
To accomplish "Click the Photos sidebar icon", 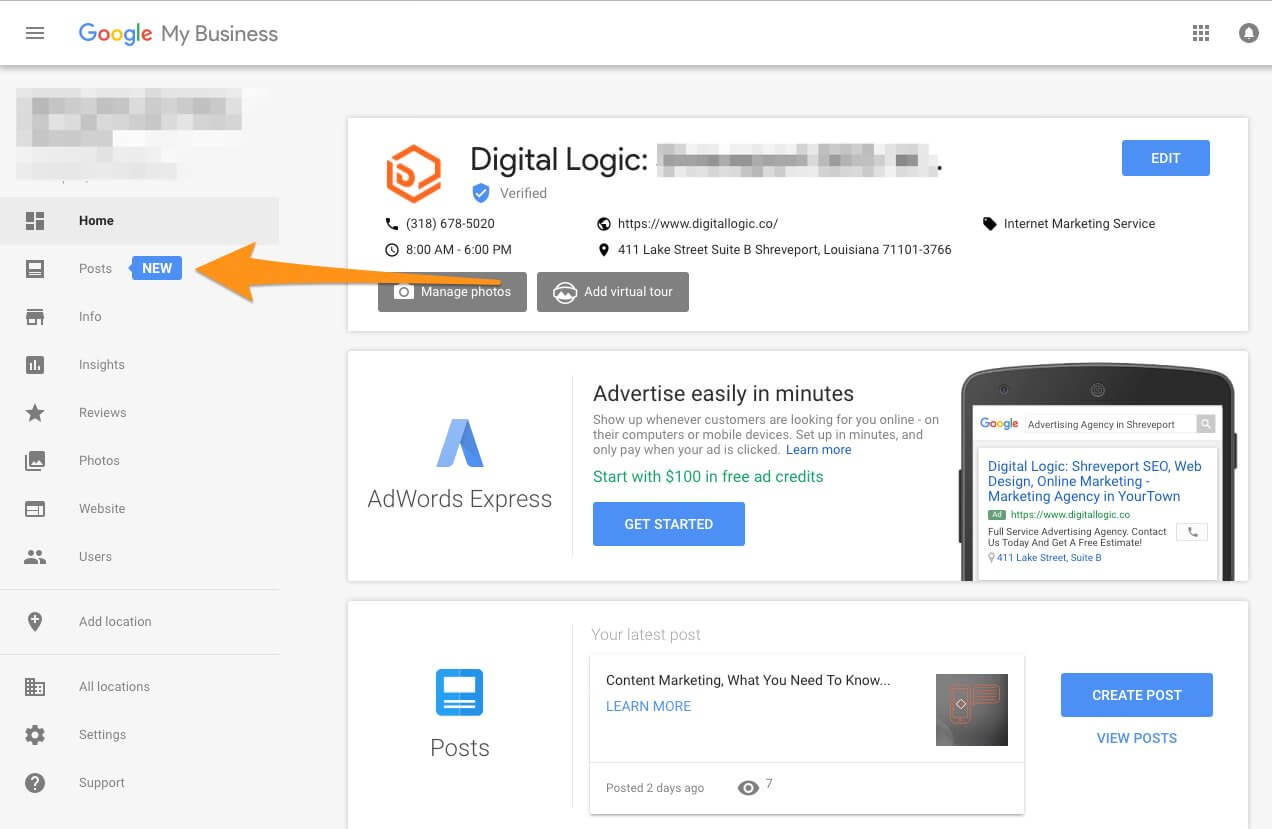I will 35,461.
